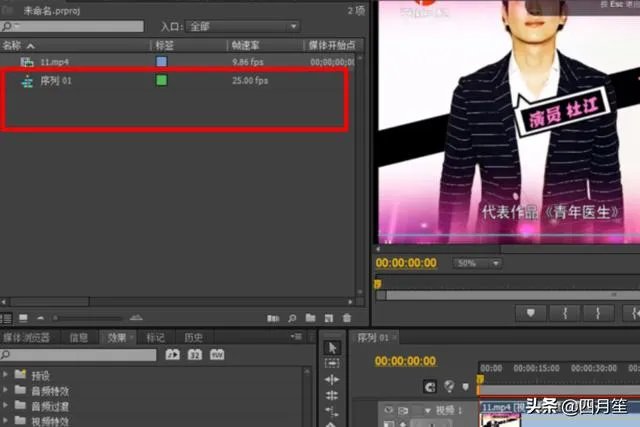The width and height of the screenshot is (640, 427).
Task: Switch Project panel to list view
Action: 7,318
